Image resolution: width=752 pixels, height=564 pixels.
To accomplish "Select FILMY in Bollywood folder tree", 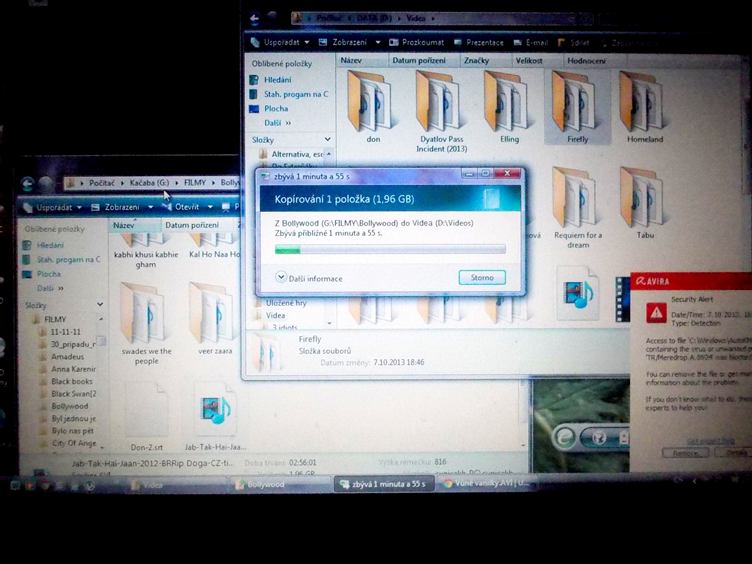I will point(55,319).
